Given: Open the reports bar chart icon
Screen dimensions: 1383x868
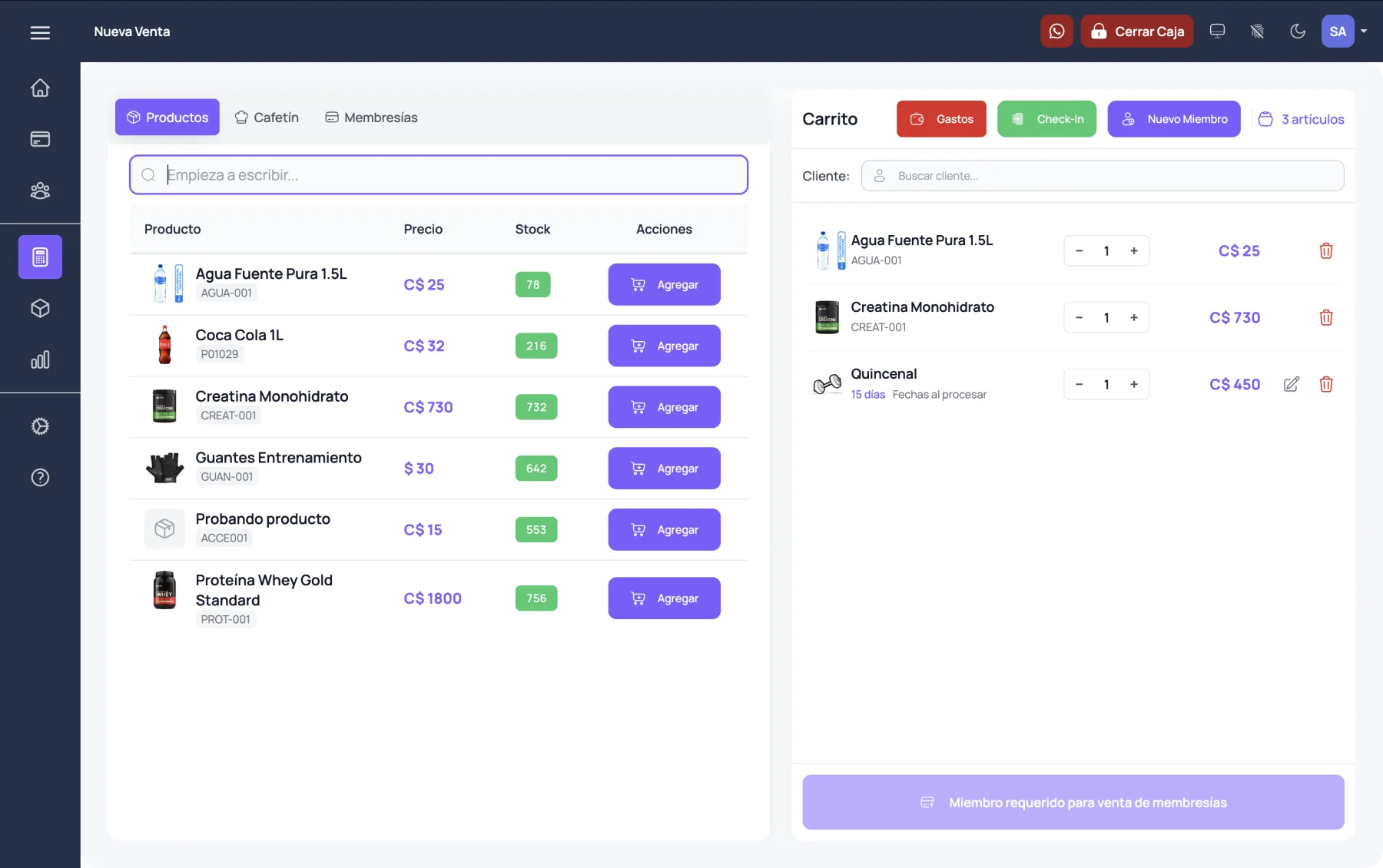Looking at the screenshot, I should point(40,359).
